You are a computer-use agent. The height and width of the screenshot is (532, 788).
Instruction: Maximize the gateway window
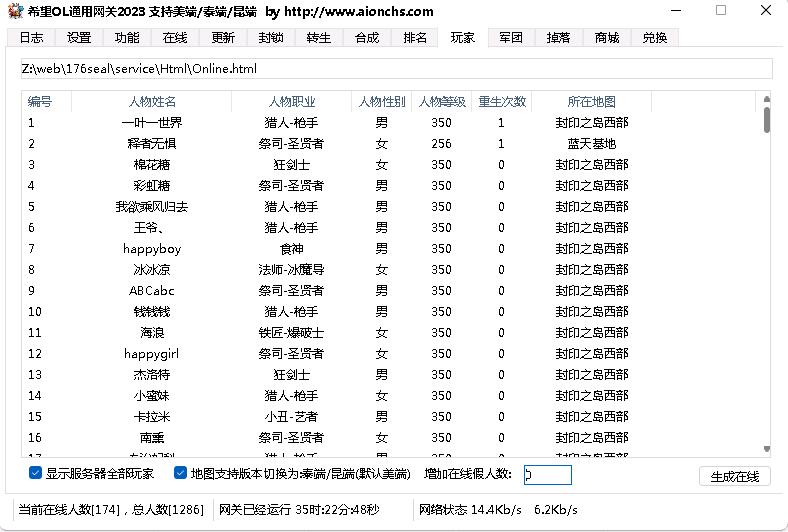point(721,11)
